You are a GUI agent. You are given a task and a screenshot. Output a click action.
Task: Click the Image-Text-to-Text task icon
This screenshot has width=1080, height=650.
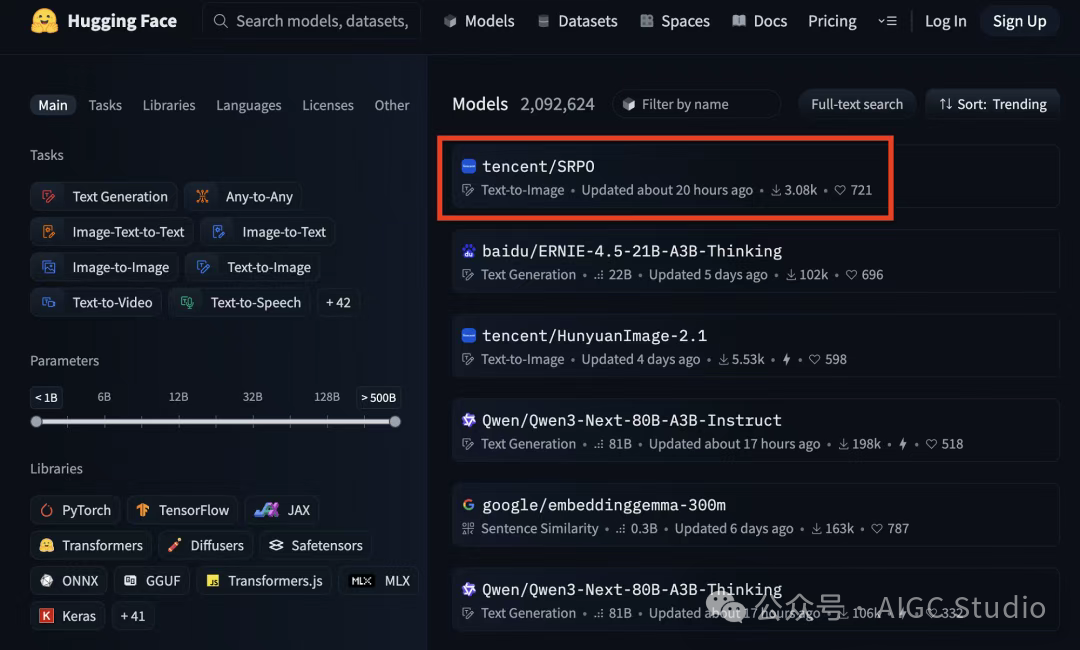click(49, 231)
